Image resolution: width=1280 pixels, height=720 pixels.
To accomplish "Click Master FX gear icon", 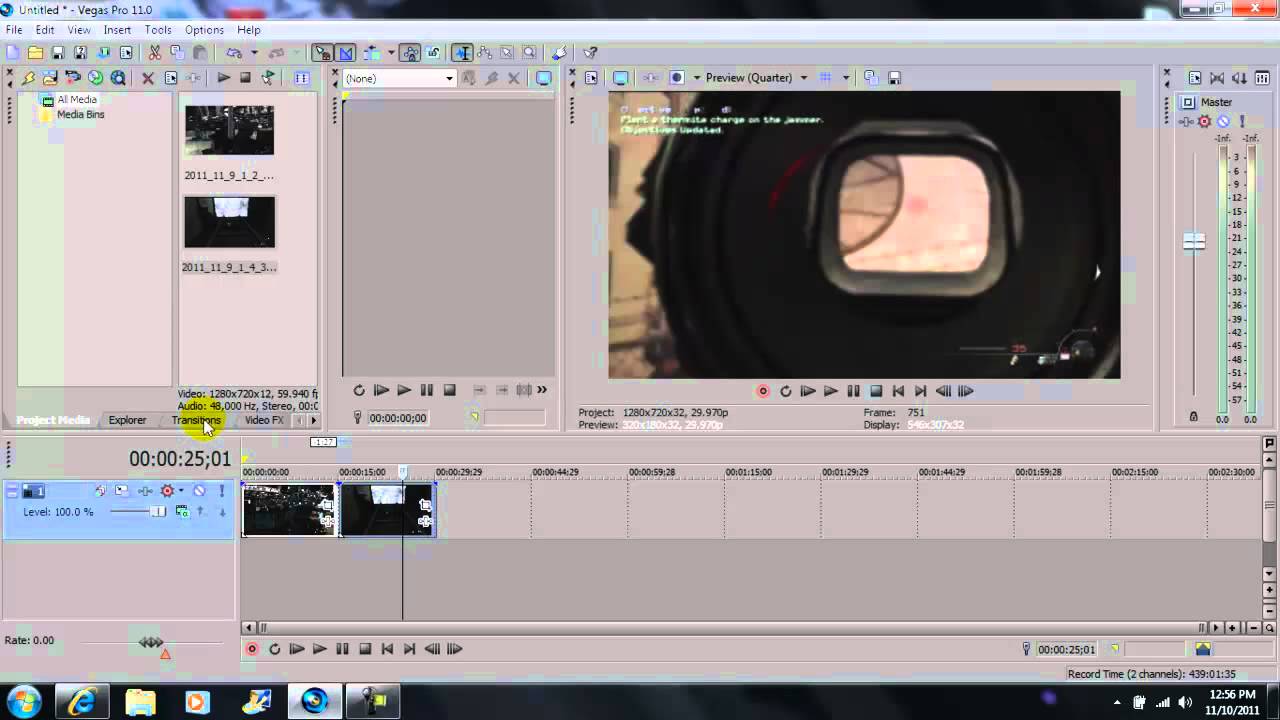I will click(x=1204, y=121).
